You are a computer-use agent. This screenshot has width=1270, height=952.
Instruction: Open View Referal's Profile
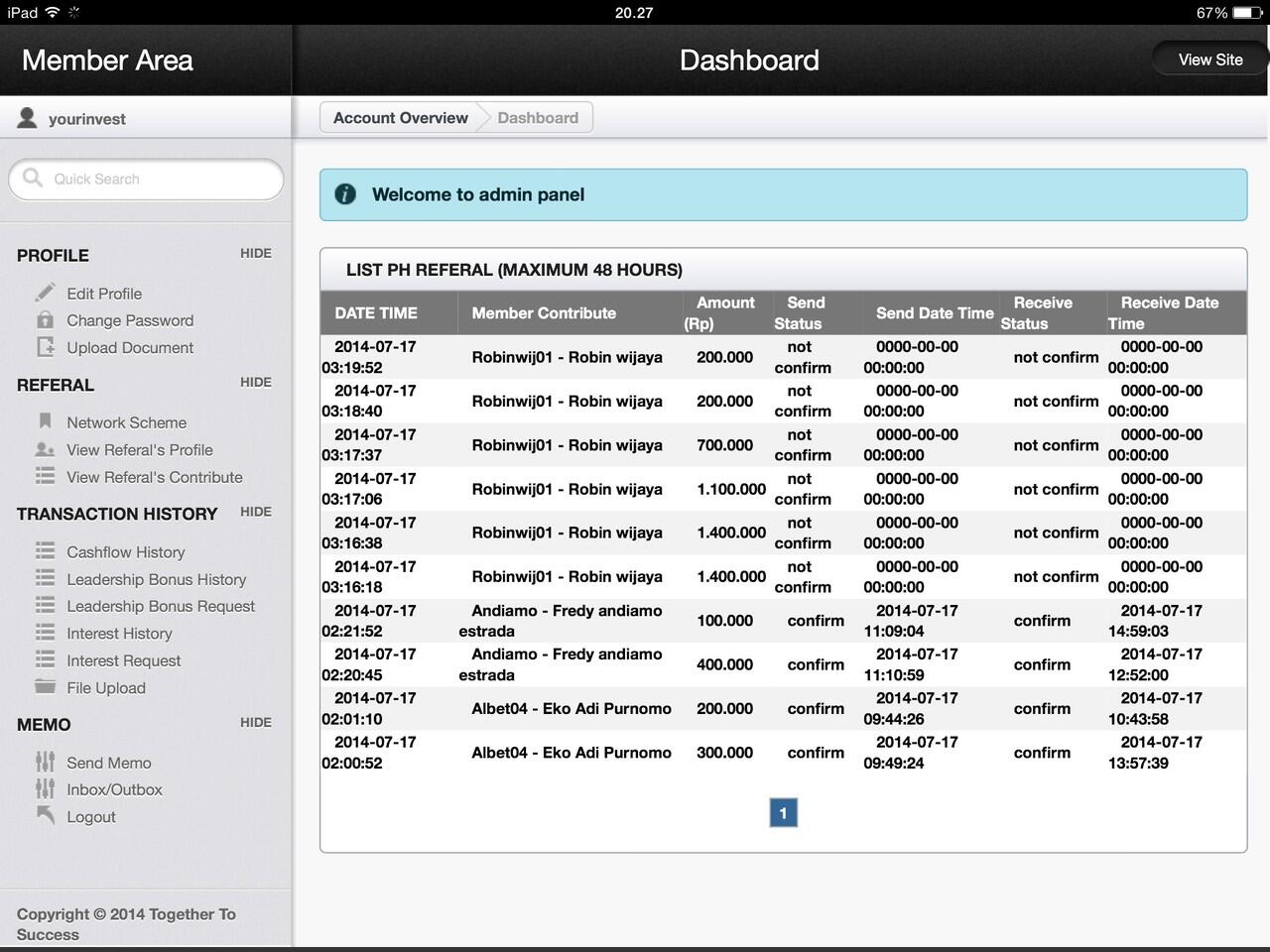coord(140,449)
